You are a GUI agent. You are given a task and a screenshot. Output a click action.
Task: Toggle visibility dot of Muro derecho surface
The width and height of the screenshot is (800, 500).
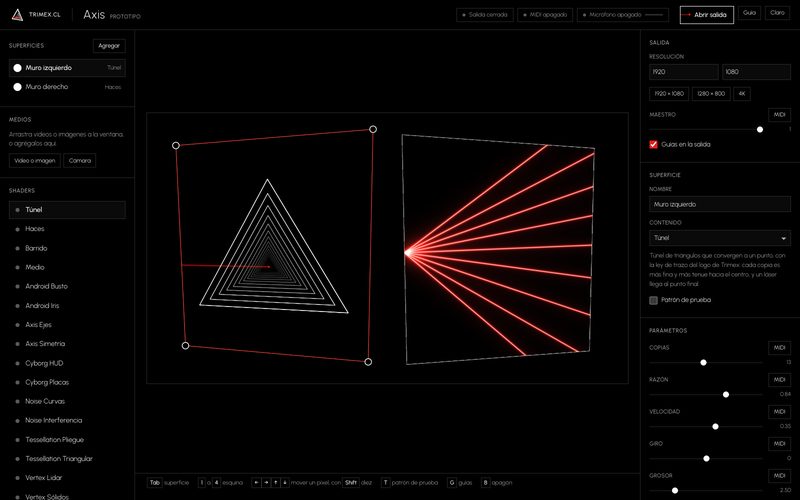[17, 87]
